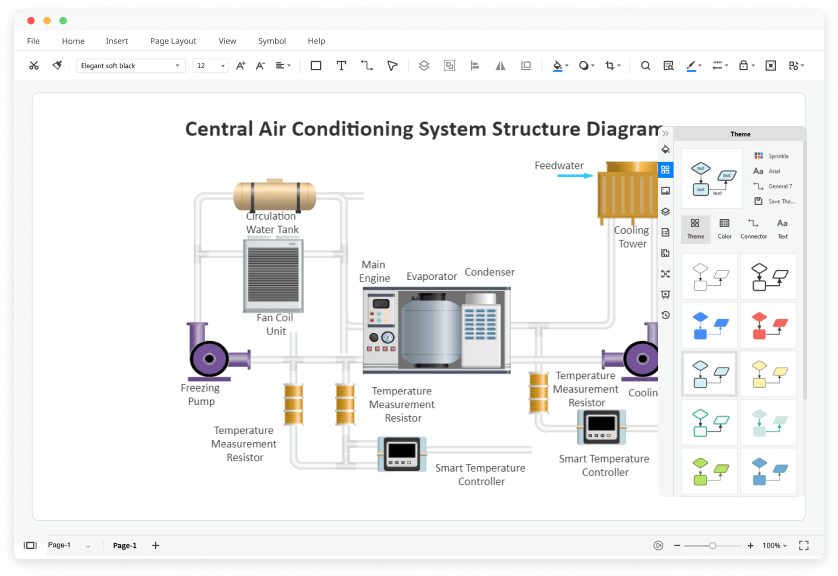Open the Symbol menu
Screen dimensions: 838x576
pyautogui.click(x=272, y=41)
